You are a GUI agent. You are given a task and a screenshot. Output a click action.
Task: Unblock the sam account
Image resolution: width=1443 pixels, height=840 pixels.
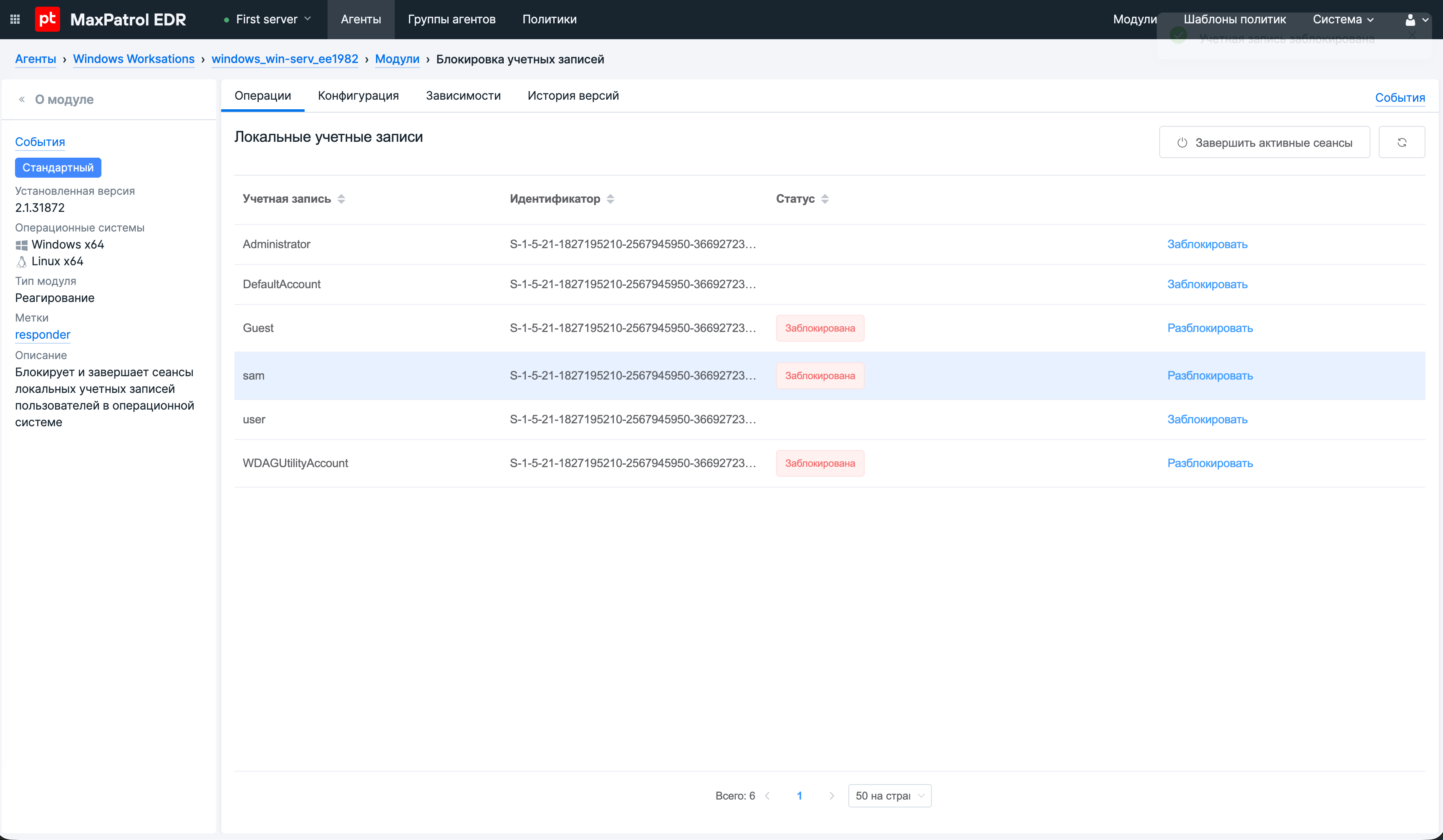pos(1209,376)
